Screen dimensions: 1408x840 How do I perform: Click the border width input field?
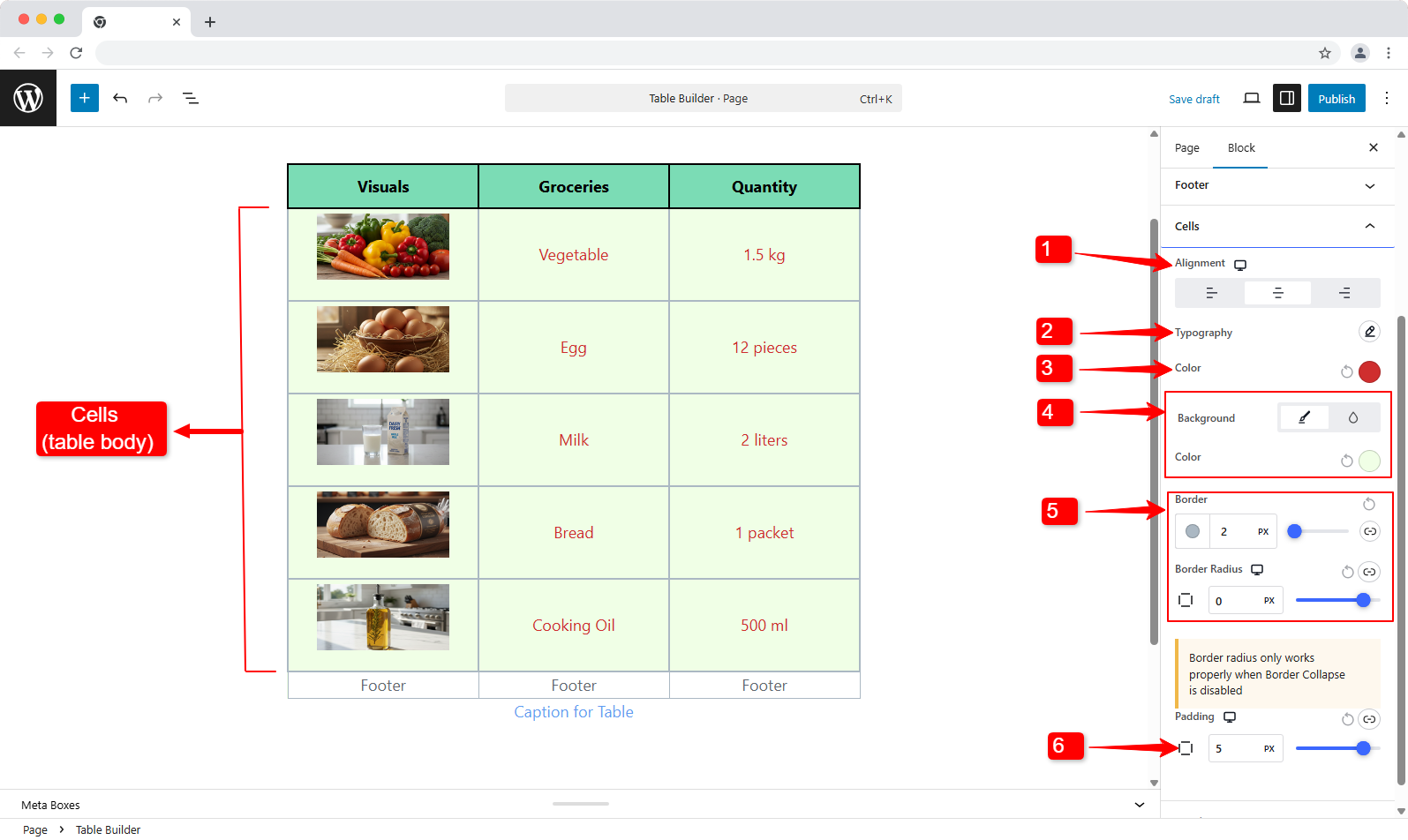(1232, 531)
